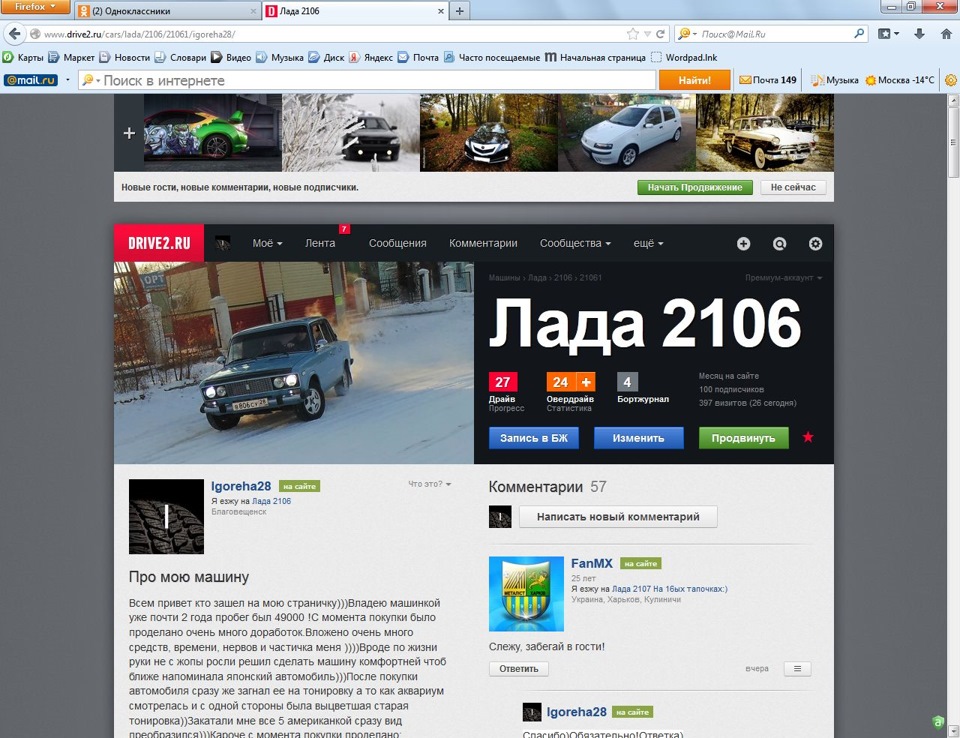Go to browser home page icon
The image size is (960, 738).
[946, 34]
